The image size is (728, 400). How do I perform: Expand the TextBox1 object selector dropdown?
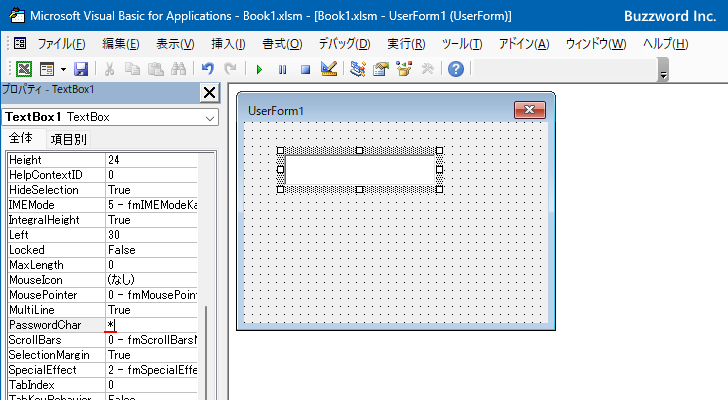[x=210, y=118]
